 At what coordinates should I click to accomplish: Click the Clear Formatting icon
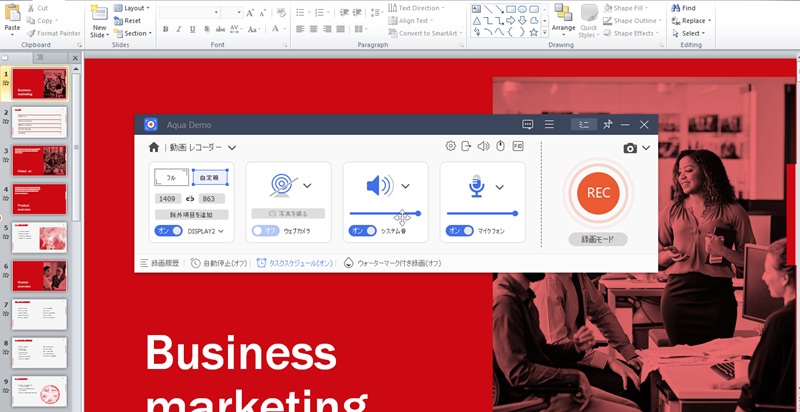[281, 13]
